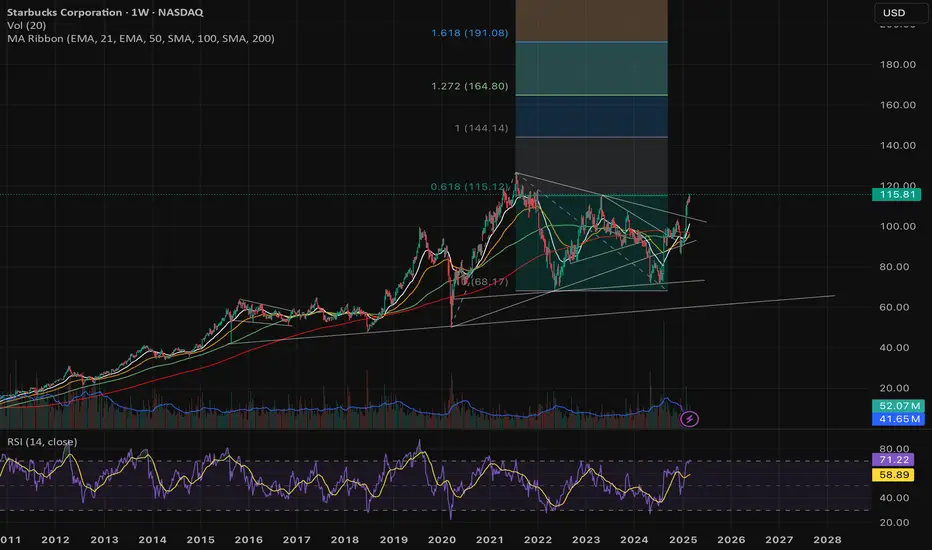Click the current price tag 115.81

[896, 194]
